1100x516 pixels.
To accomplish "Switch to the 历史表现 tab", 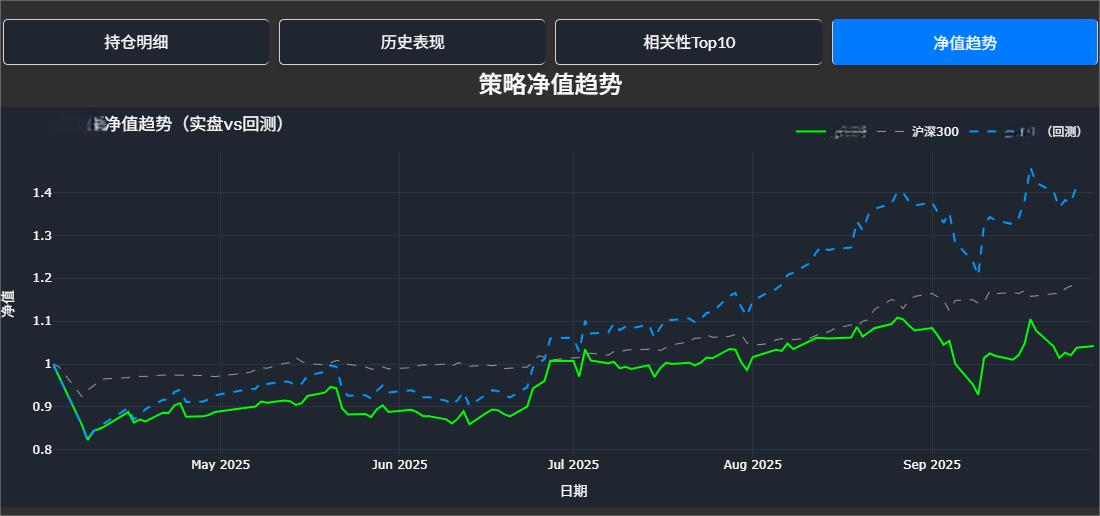I will (412, 42).
